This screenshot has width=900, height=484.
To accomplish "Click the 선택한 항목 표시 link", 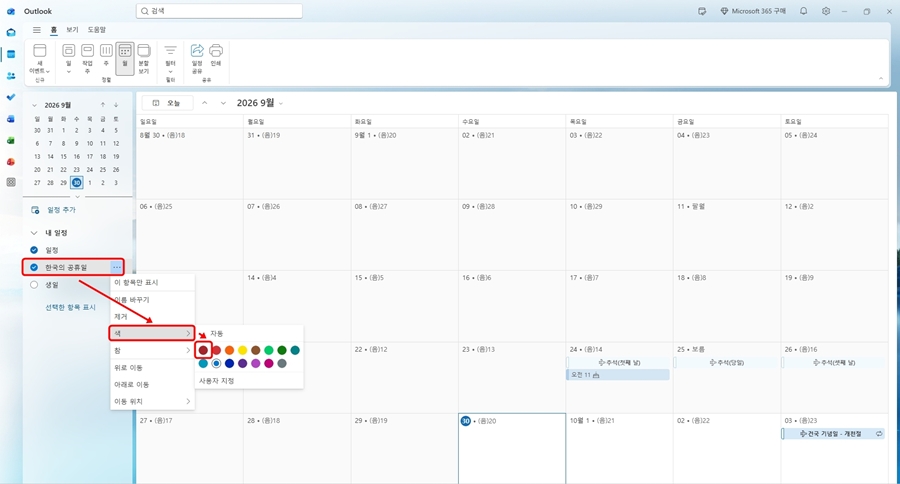I will 71,307.
